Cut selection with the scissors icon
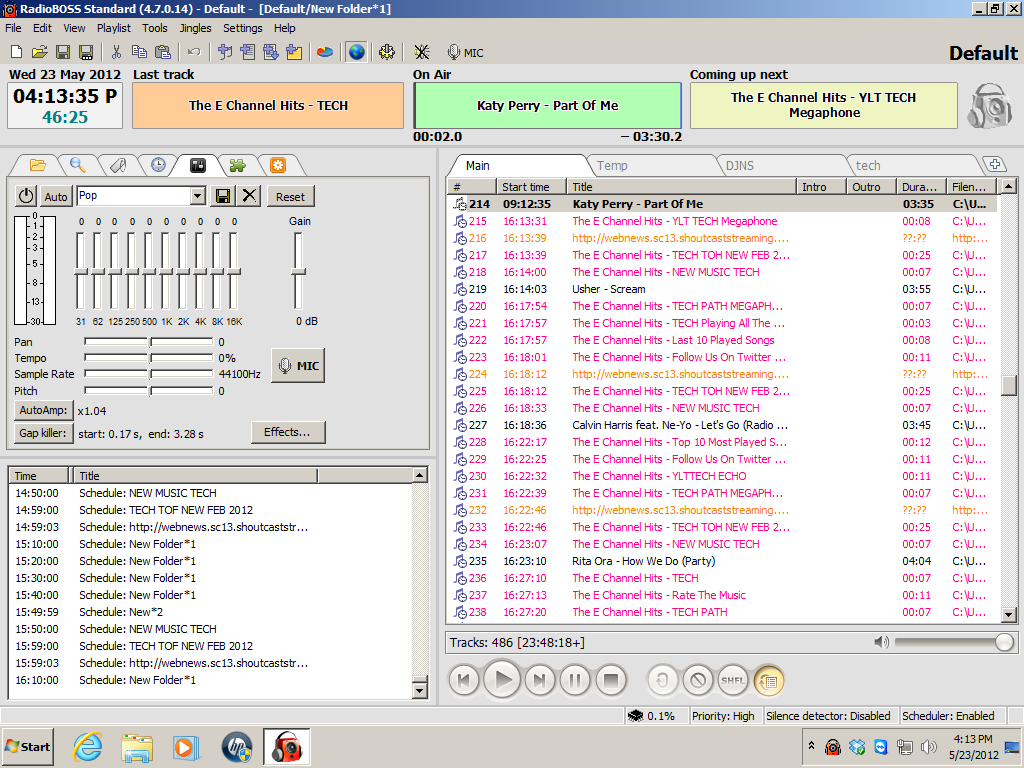Image resolution: width=1024 pixels, height=768 pixels. point(116,52)
